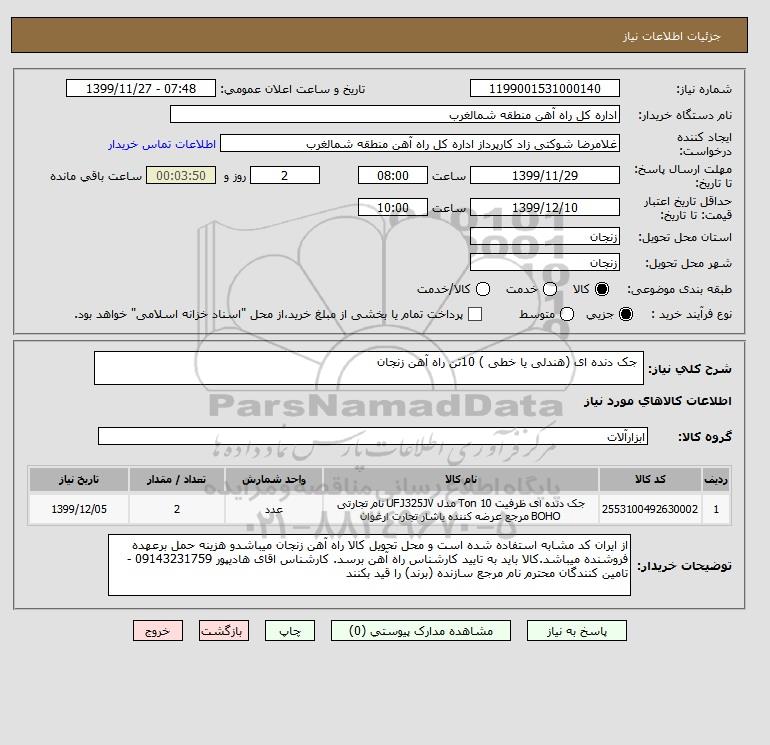
Task: Click row number 1 cell
Action: click(x=716, y=510)
